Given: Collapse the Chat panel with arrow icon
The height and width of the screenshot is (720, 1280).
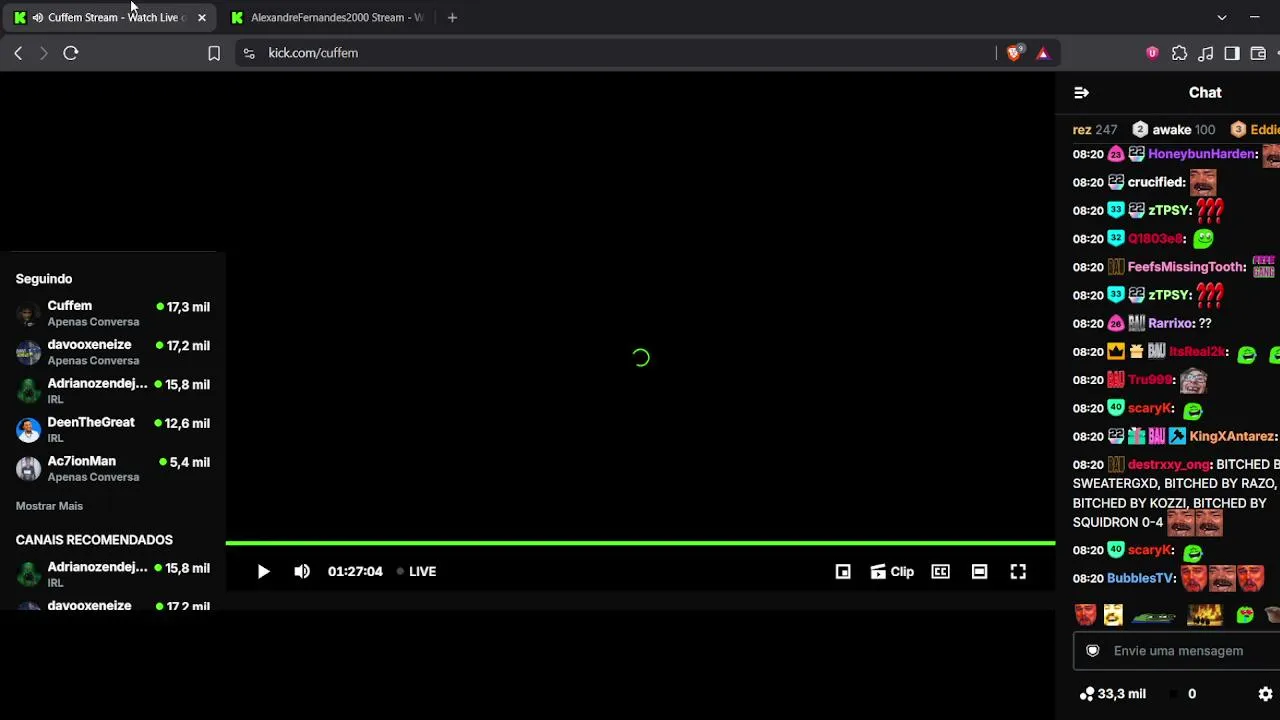Looking at the screenshot, I should pyautogui.click(x=1081, y=92).
